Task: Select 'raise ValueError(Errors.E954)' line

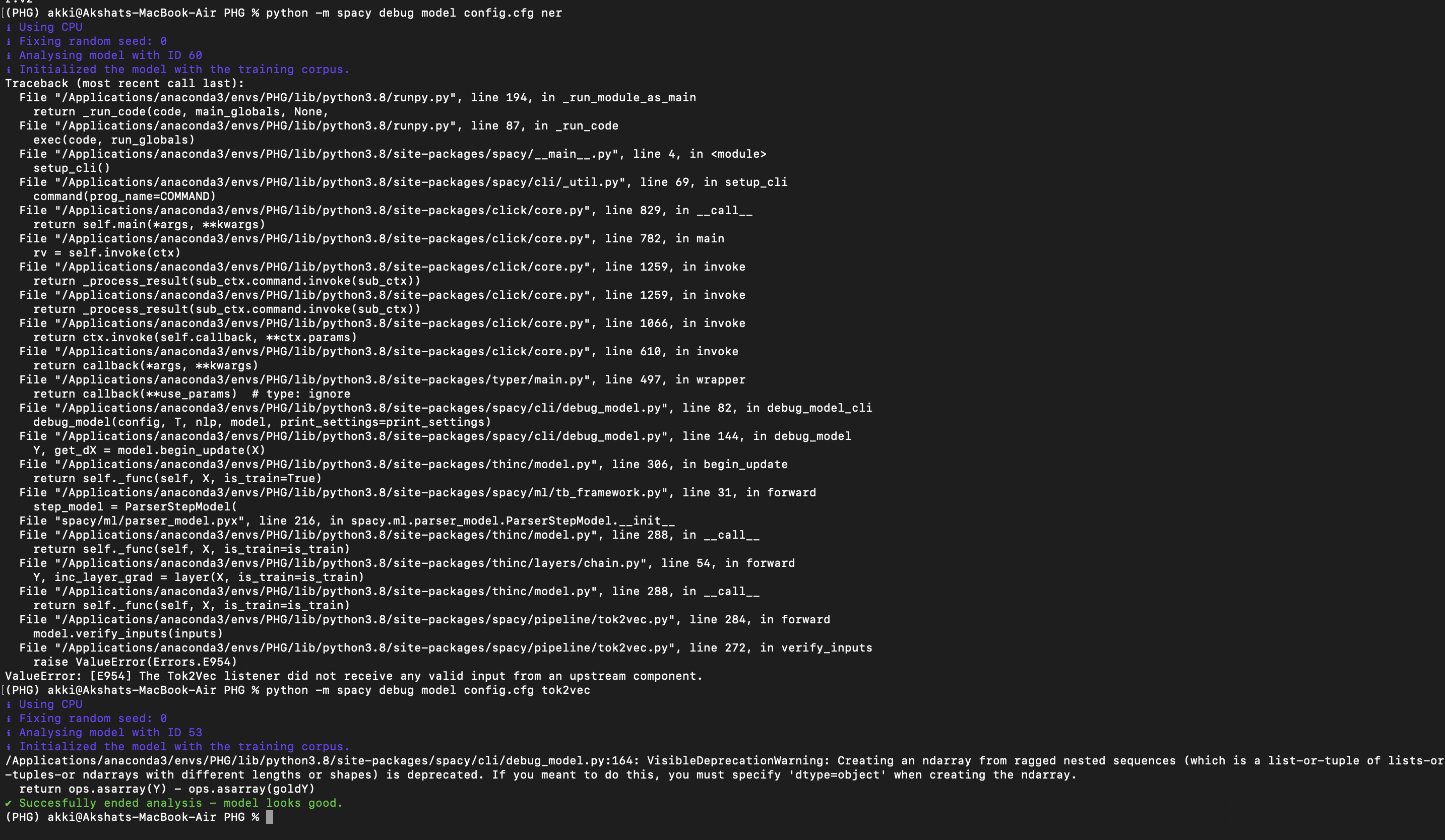Action: point(135,662)
